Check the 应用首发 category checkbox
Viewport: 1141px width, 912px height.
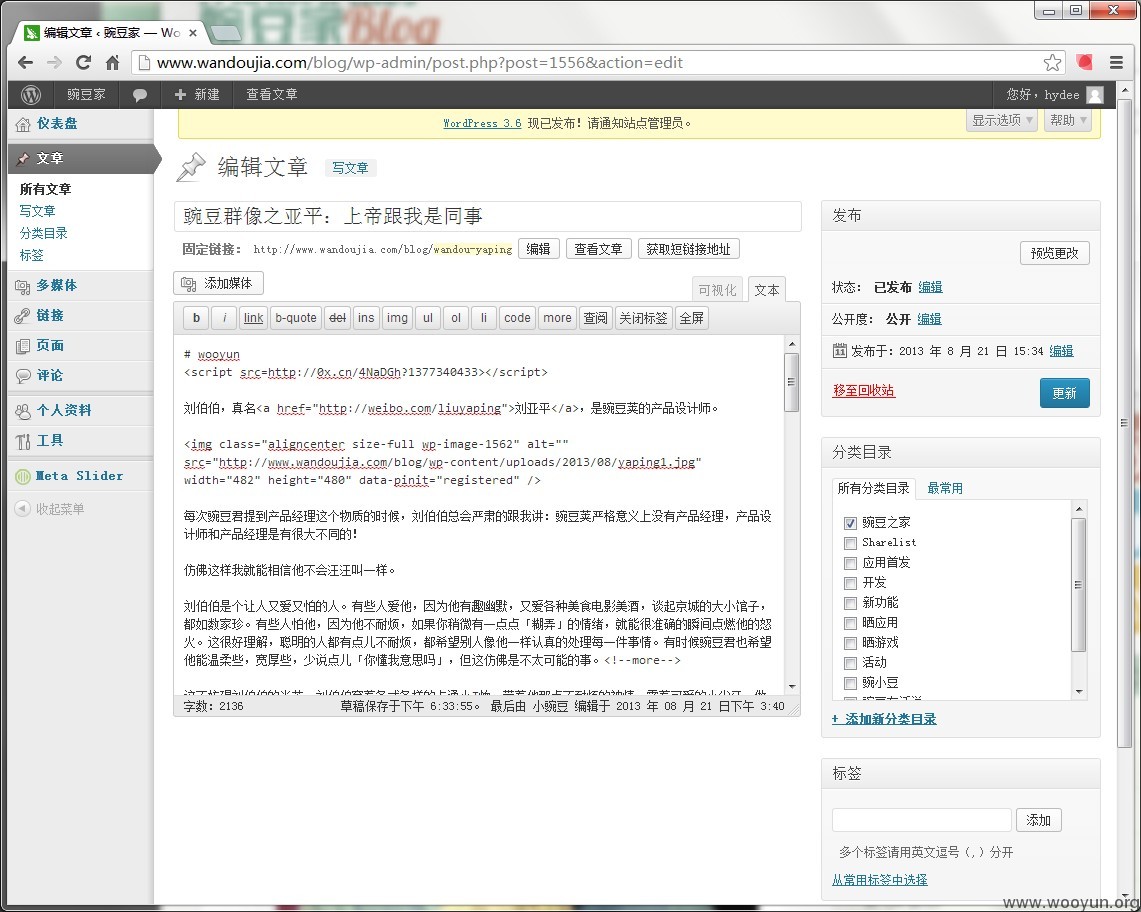click(x=850, y=563)
